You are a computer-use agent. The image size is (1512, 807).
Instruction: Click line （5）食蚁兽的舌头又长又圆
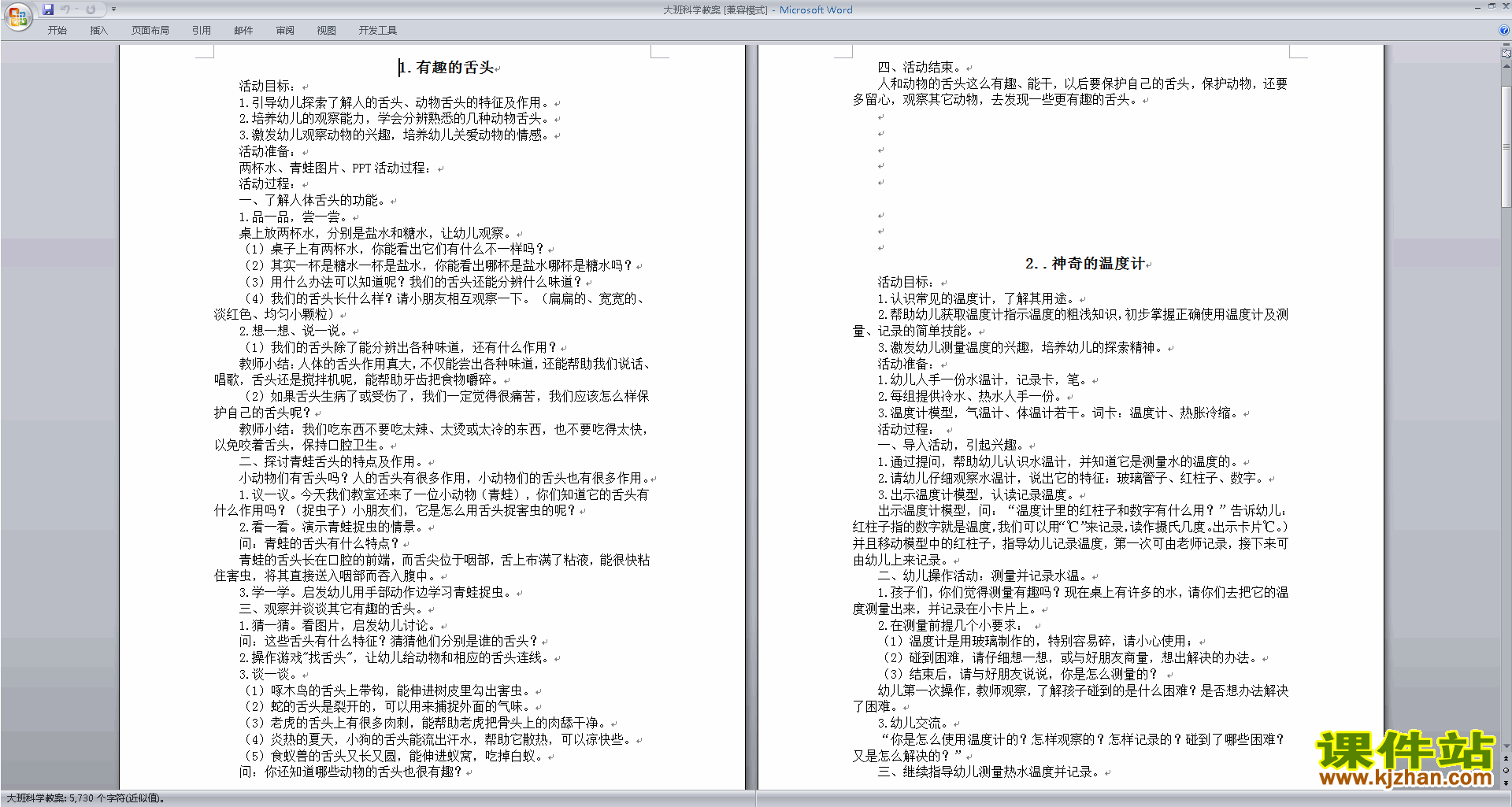coord(394,756)
